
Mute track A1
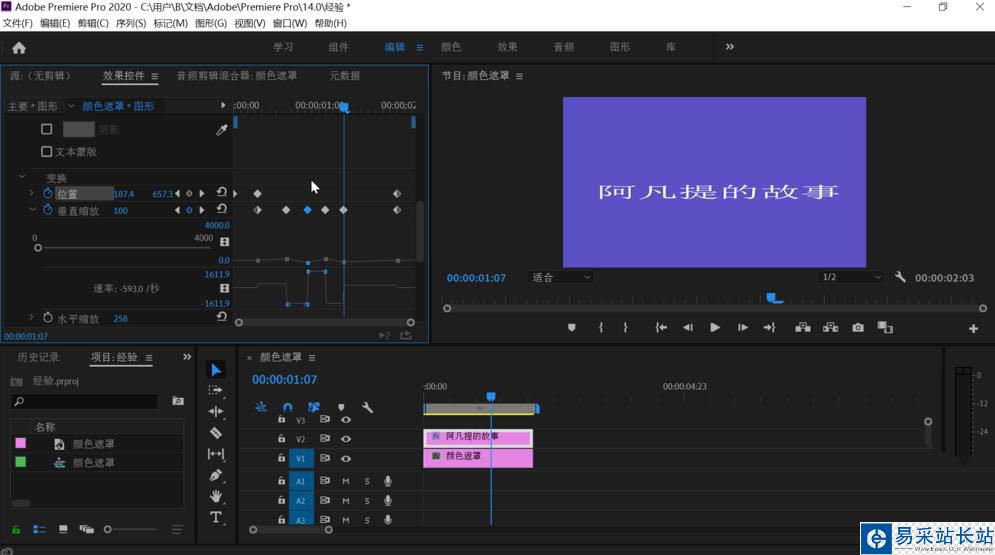[x=346, y=481]
